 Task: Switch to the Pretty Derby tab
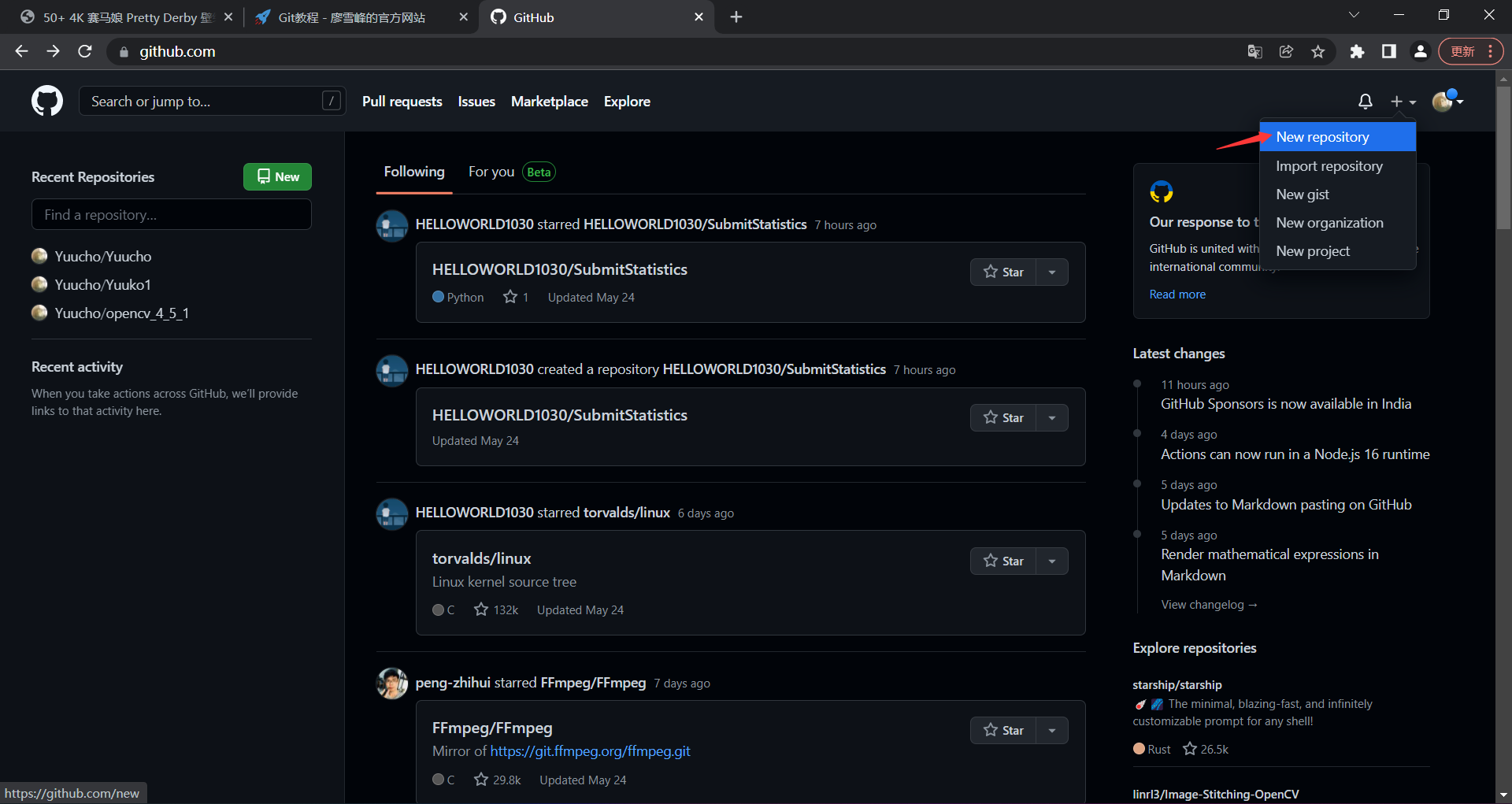(126, 17)
